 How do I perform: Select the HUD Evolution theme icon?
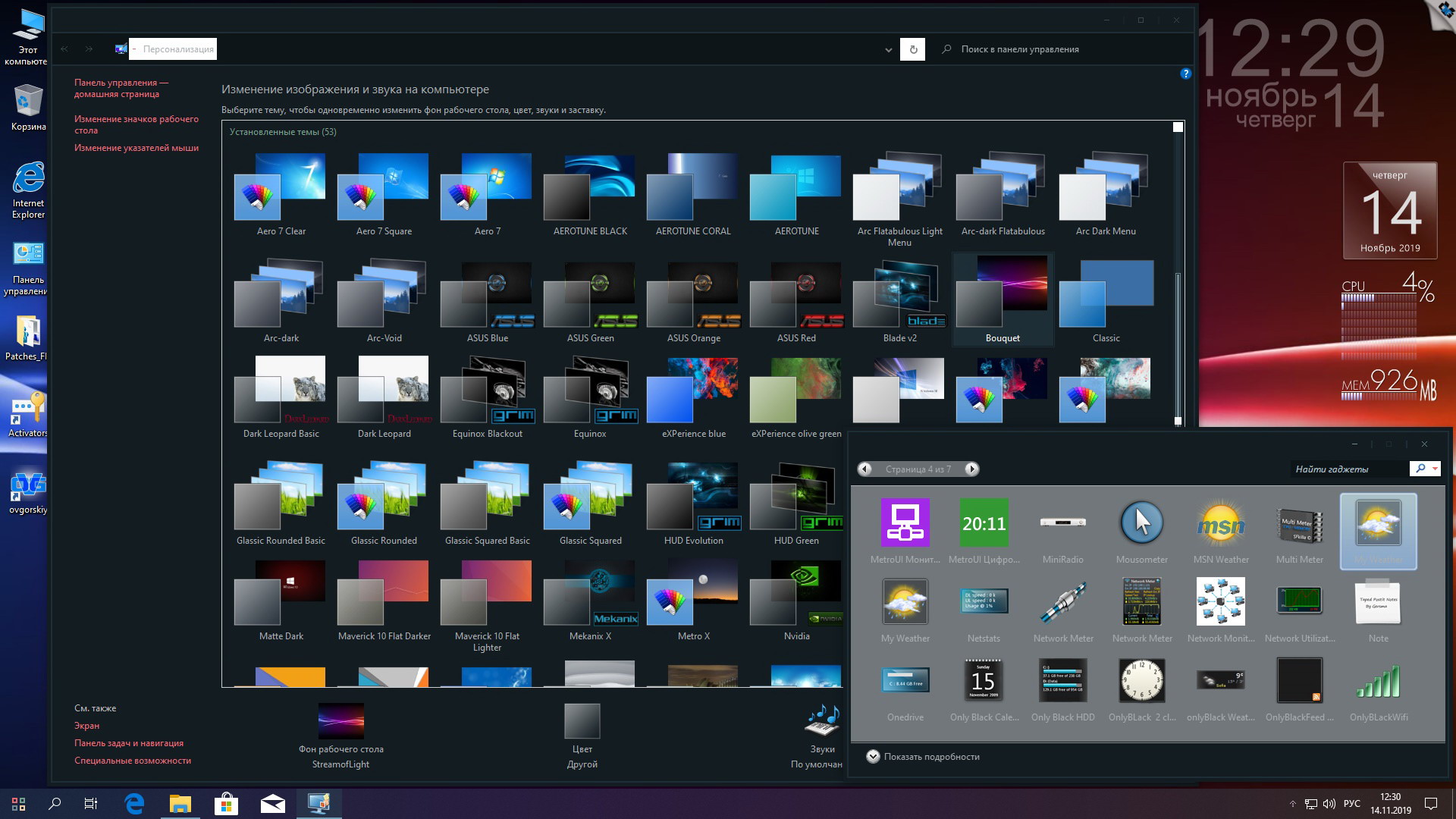[x=693, y=498]
